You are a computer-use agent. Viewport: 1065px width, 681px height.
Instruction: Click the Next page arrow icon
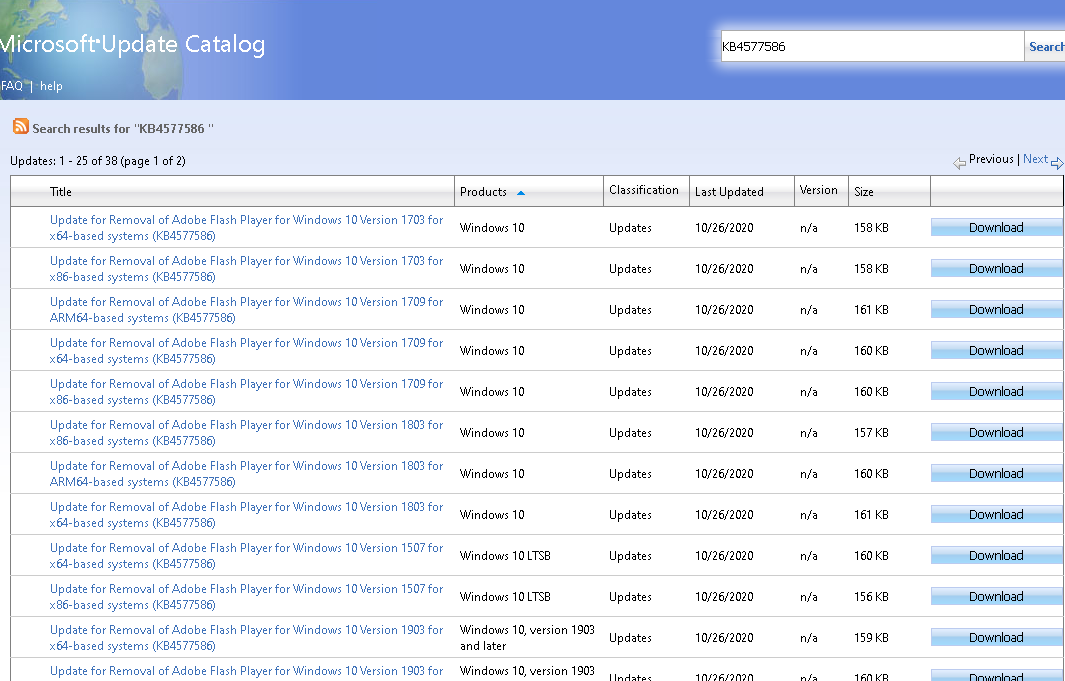[1057, 163]
